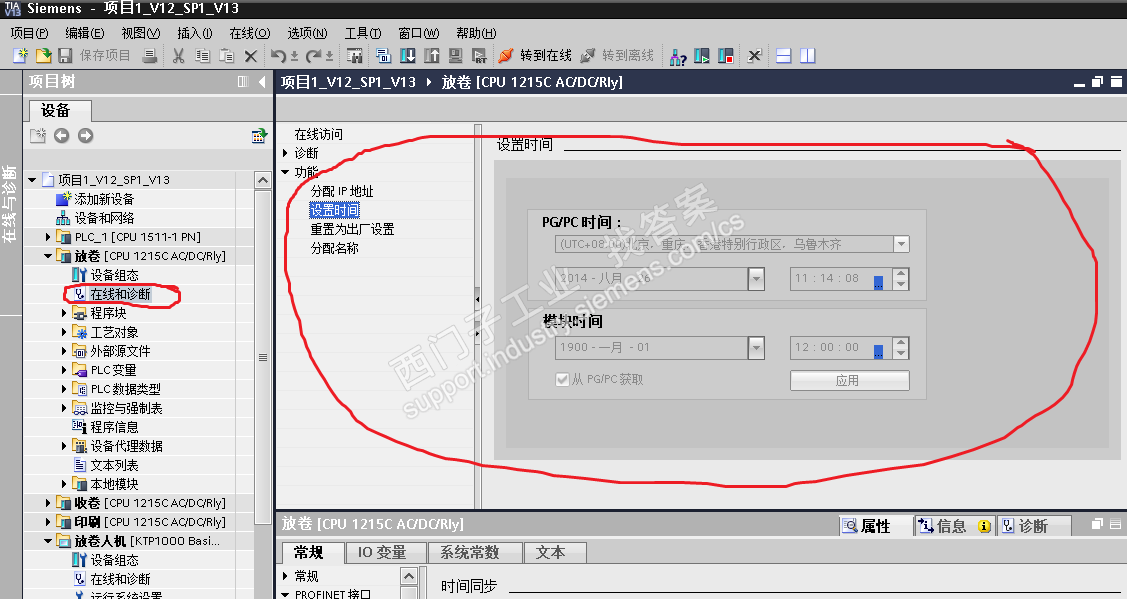The image size is (1127, 599).
Task: Click the Cut scissors icon
Action: click(x=178, y=55)
